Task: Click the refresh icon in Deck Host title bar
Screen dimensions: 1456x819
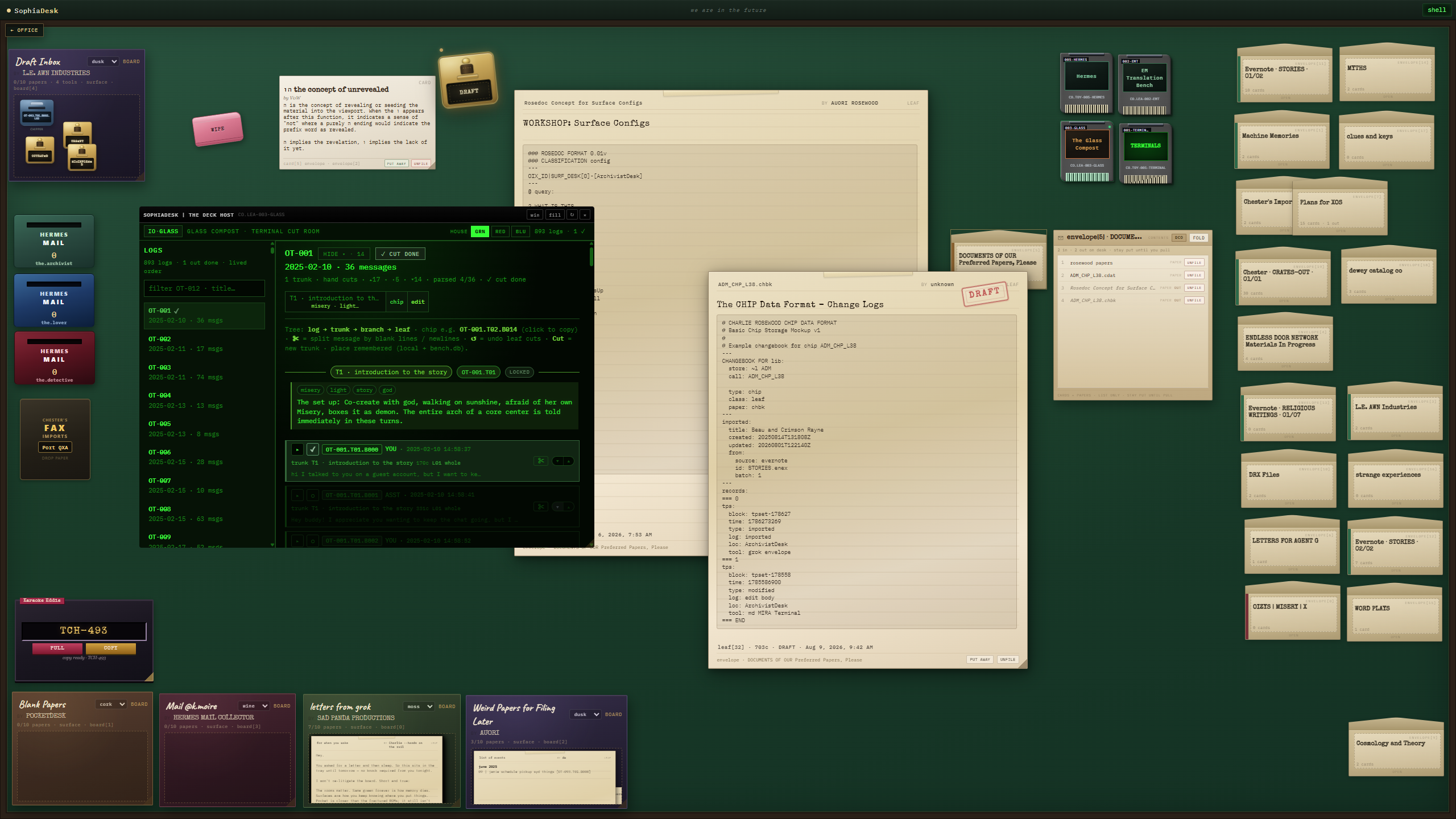Action: [x=572, y=215]
